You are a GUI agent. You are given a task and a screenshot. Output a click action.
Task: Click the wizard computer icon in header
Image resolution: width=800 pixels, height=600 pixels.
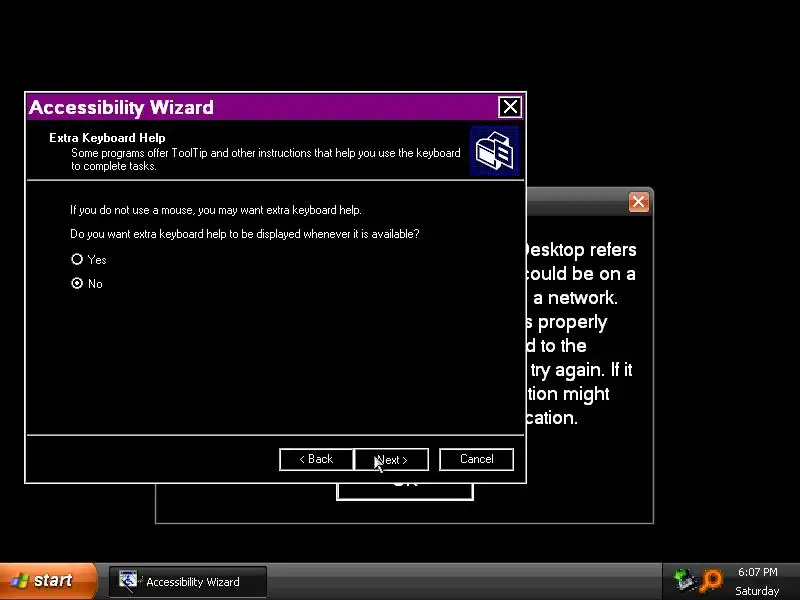[x=494, y=151]
